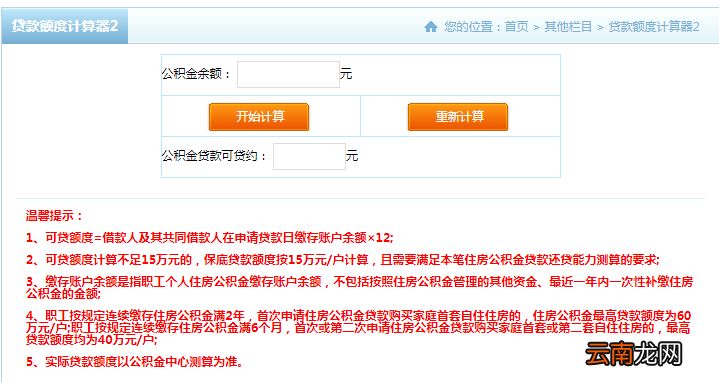Open the 首页 breadcrumb link
The width and height of the screenshot is (719, 382).
tap(516, 27)
